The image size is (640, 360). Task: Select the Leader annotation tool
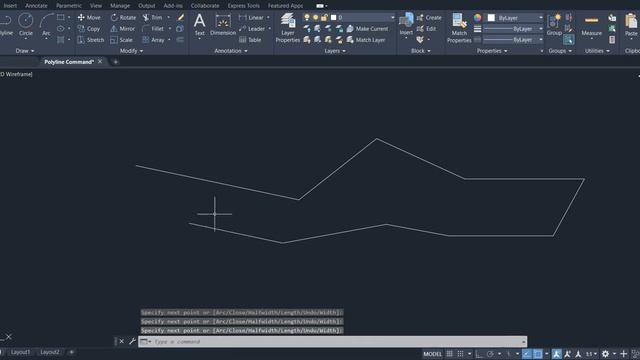pyautogui.click(x=252, y=29)
